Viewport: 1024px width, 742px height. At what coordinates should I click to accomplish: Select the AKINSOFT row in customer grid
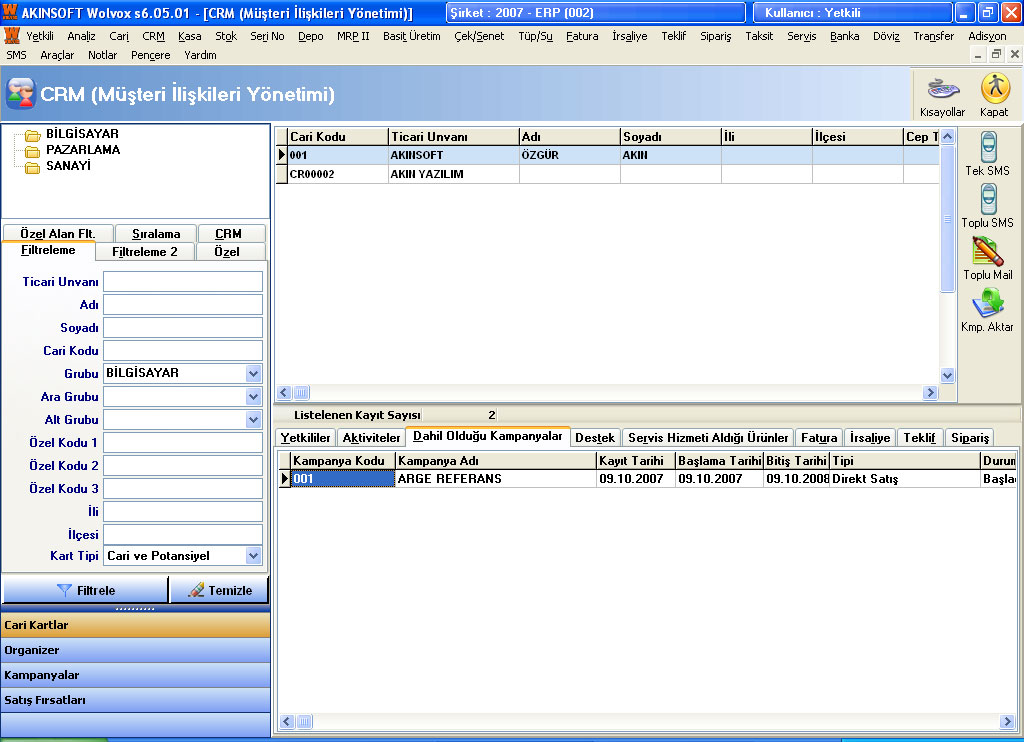tap(607, 155)
